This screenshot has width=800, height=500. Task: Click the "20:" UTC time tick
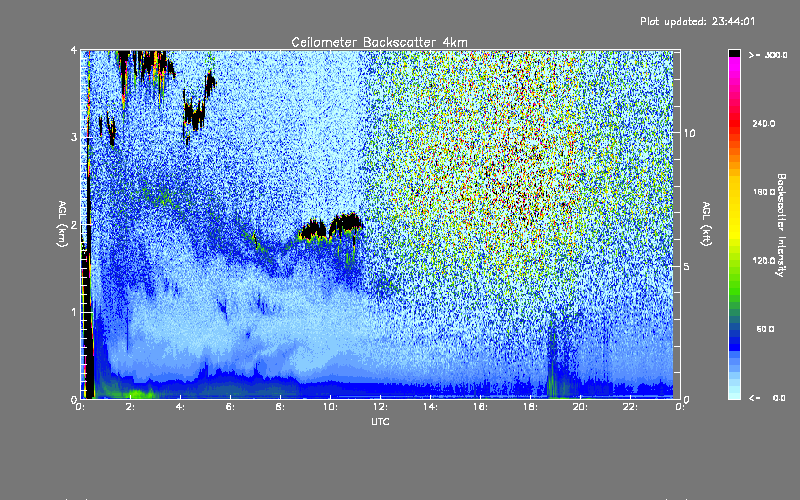point(581,407)
